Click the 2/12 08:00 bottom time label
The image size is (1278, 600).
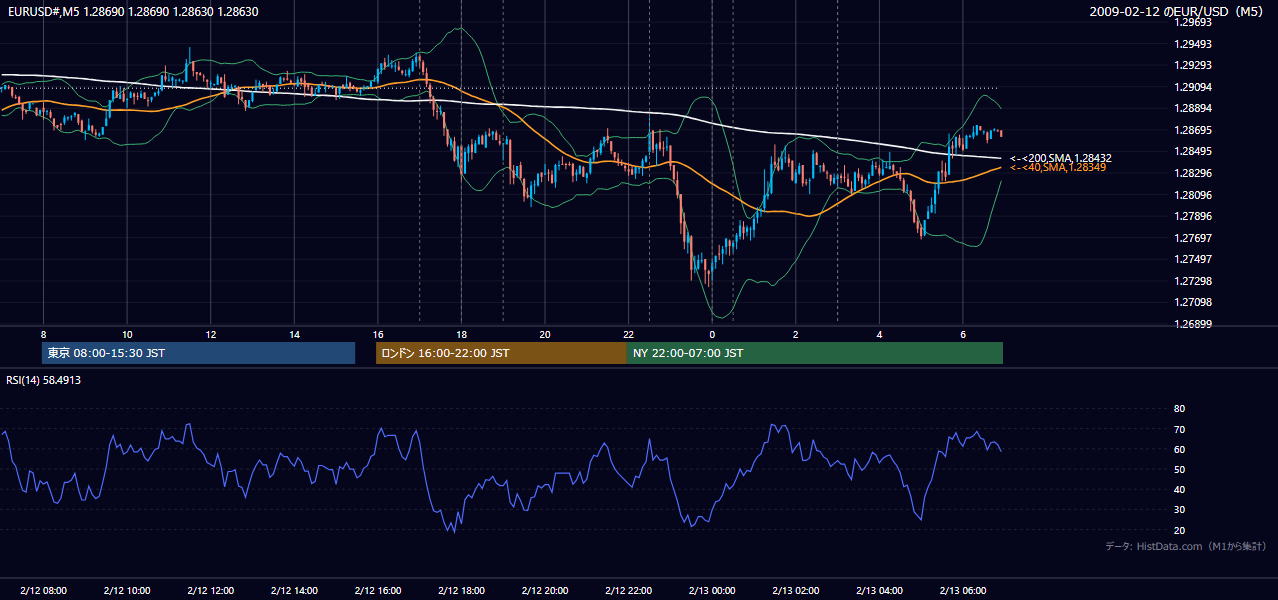[43, 591]
